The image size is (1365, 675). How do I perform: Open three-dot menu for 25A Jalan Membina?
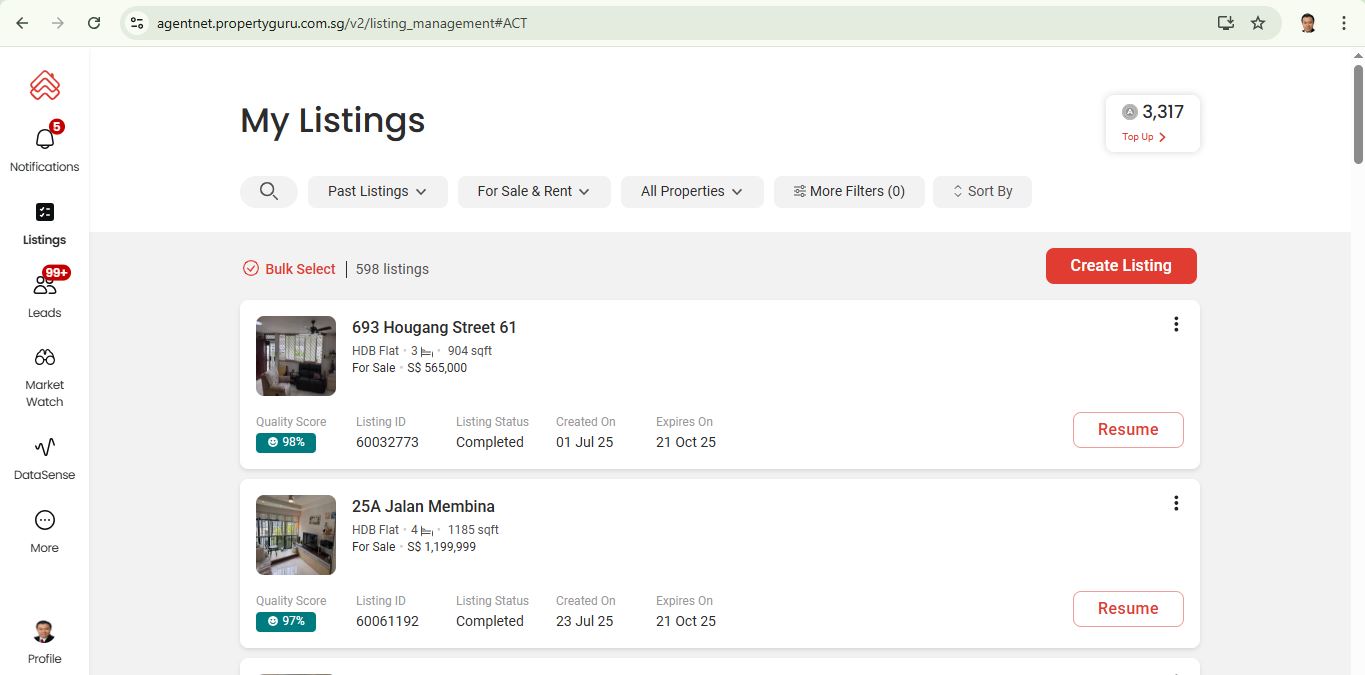[1176, 503]
